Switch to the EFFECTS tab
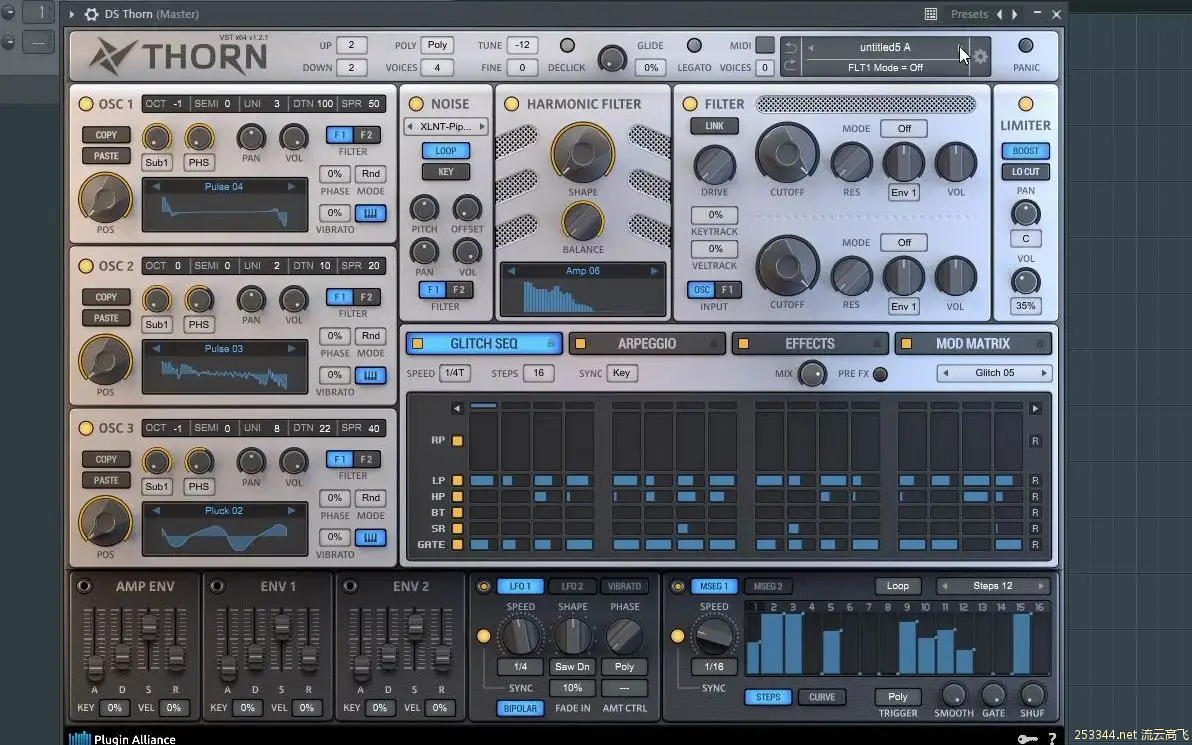This screenshot has width=1192, height=745. point(810,344)
